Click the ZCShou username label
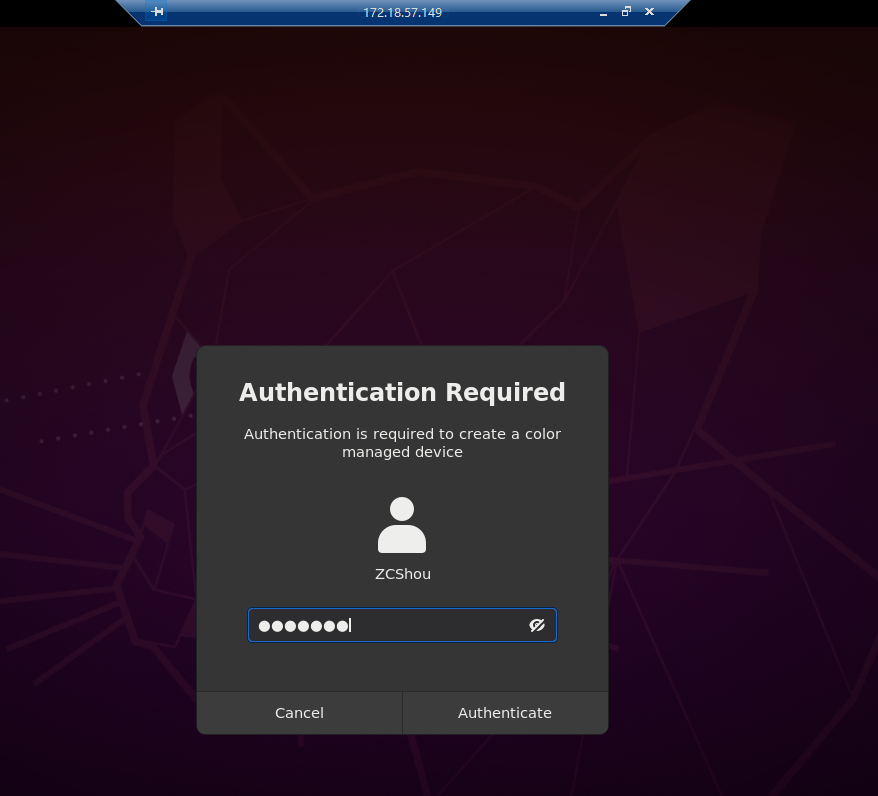 [x=402, y=573]
